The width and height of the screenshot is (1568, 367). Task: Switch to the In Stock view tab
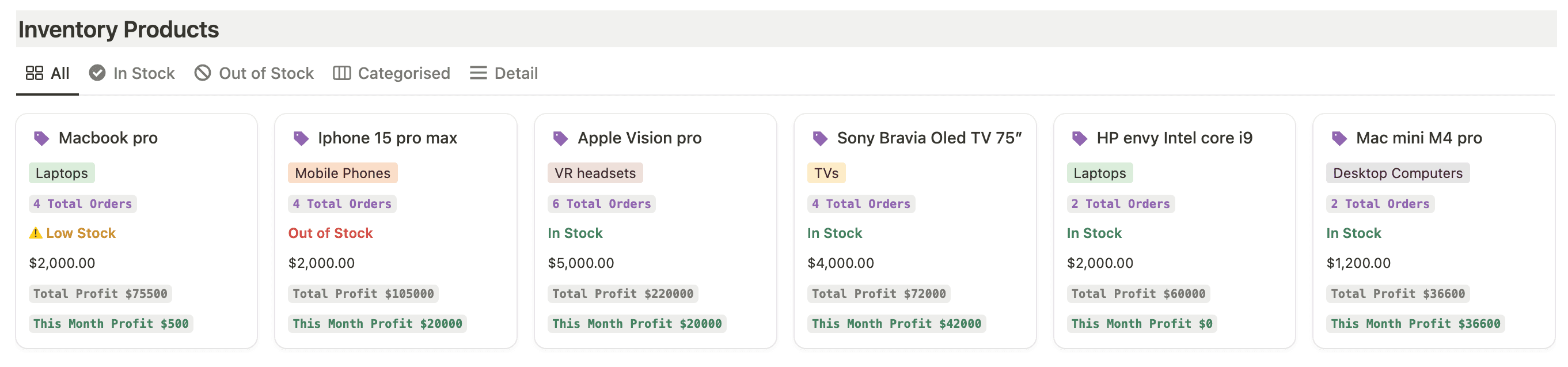click(132, 73)
